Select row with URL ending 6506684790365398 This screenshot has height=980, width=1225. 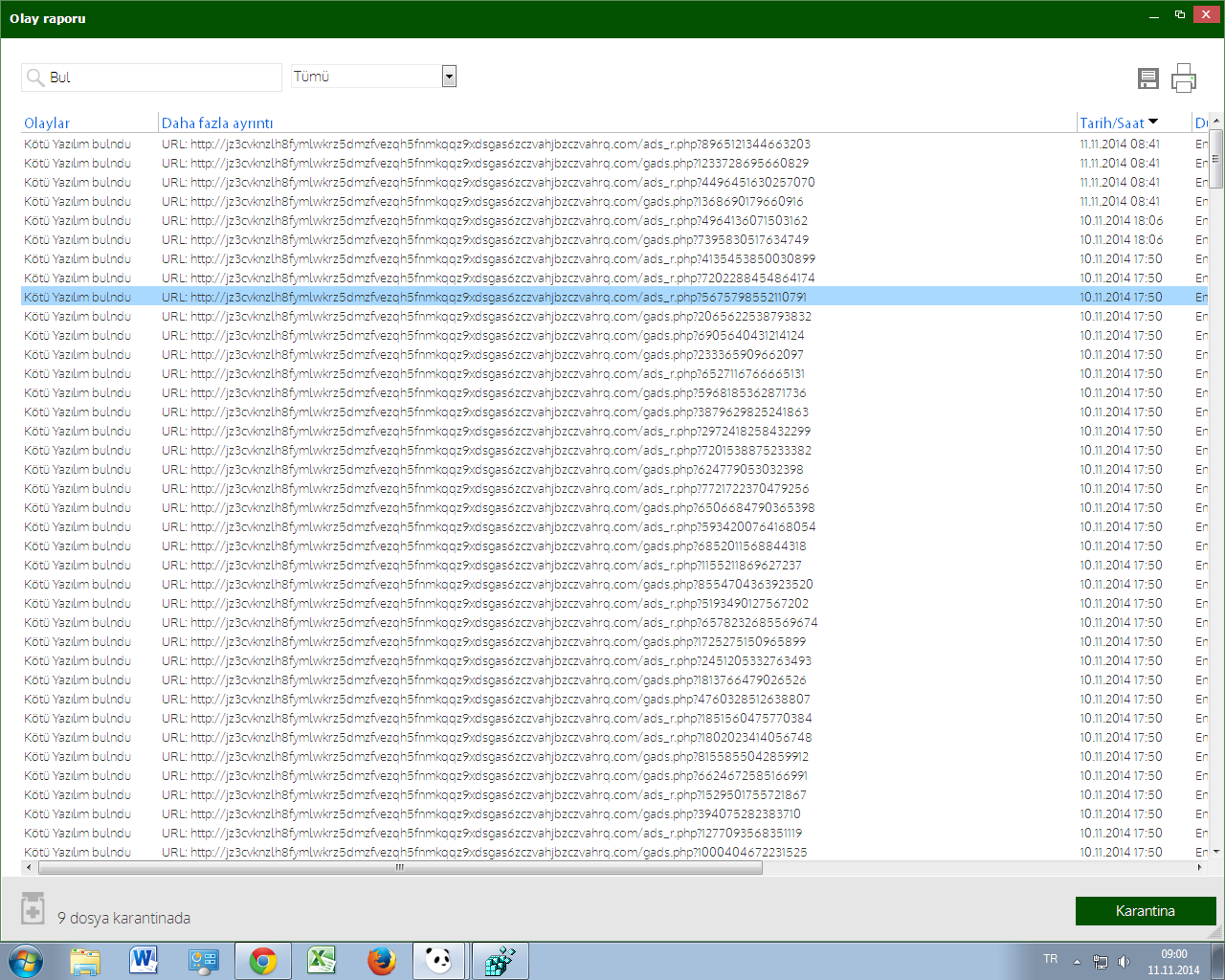click(613, 507)
